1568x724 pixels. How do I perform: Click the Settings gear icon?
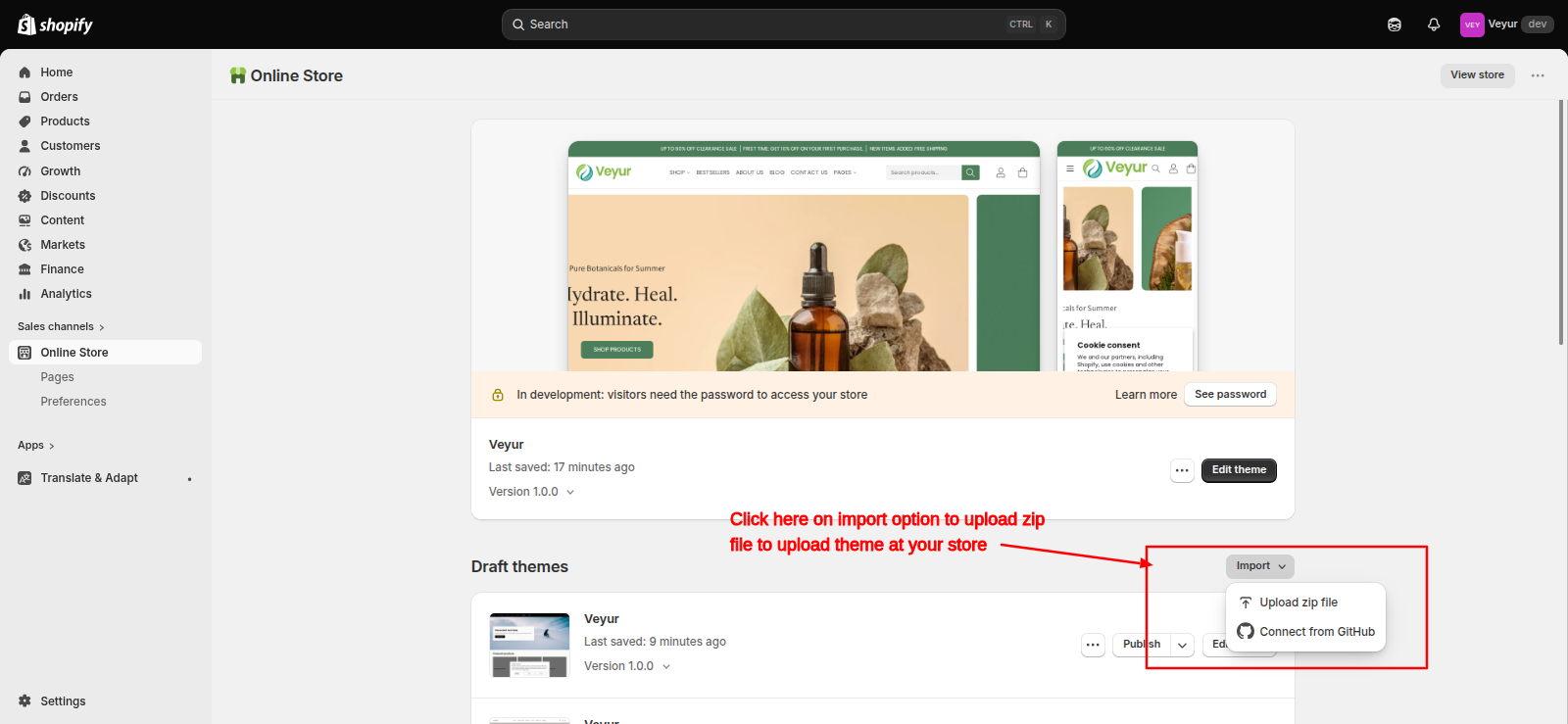[24, 701]
